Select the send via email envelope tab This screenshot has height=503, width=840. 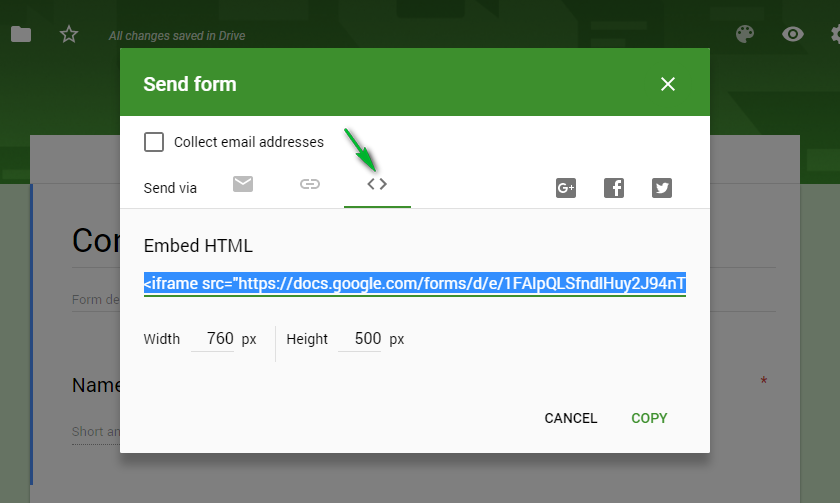tap(243, 184)
